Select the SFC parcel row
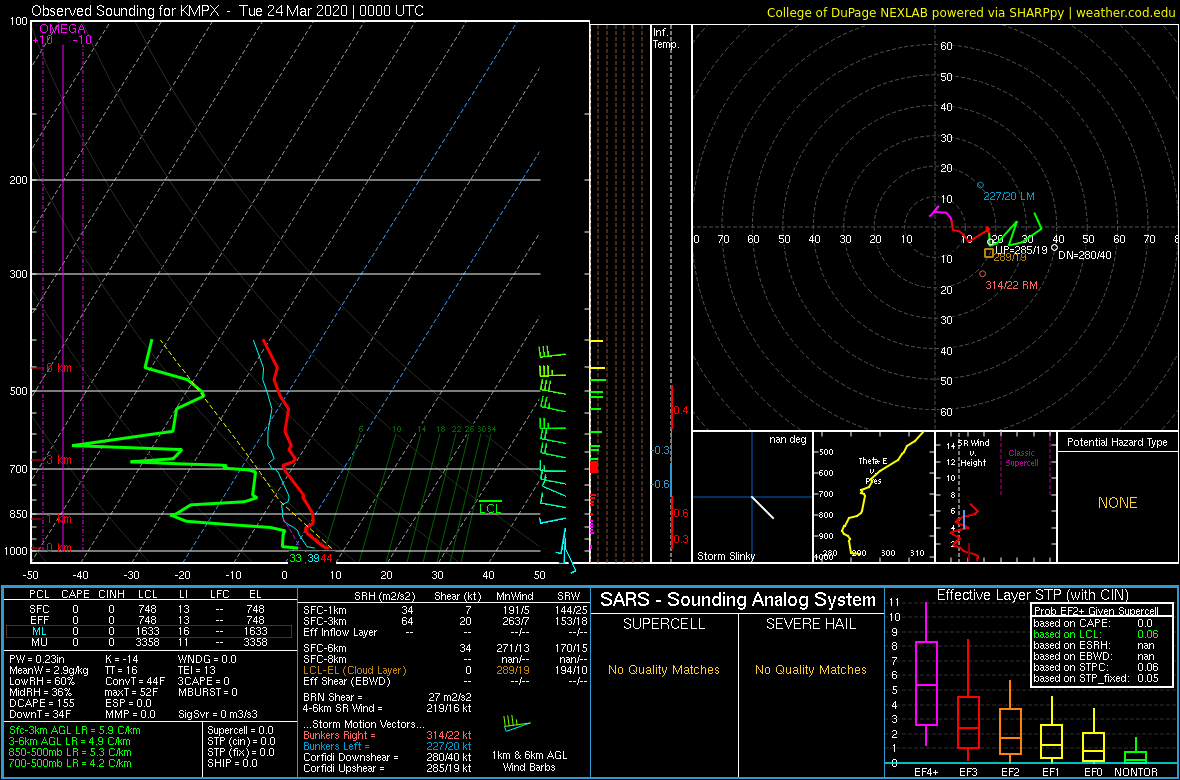The height and width of the screenshot is (780, 1180). (148, 608)
